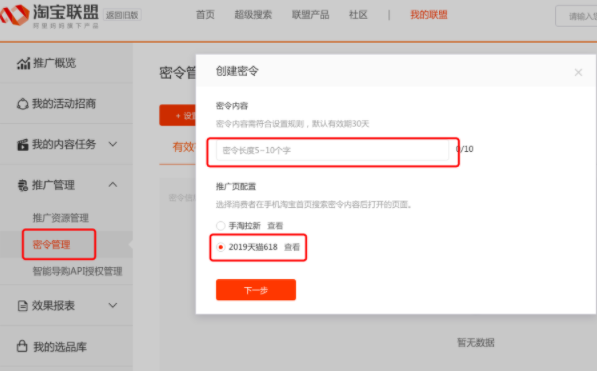This screenshot has width=597, height=372.
Task: Close the 创建密令 dialog
Action: coord(578,72)
